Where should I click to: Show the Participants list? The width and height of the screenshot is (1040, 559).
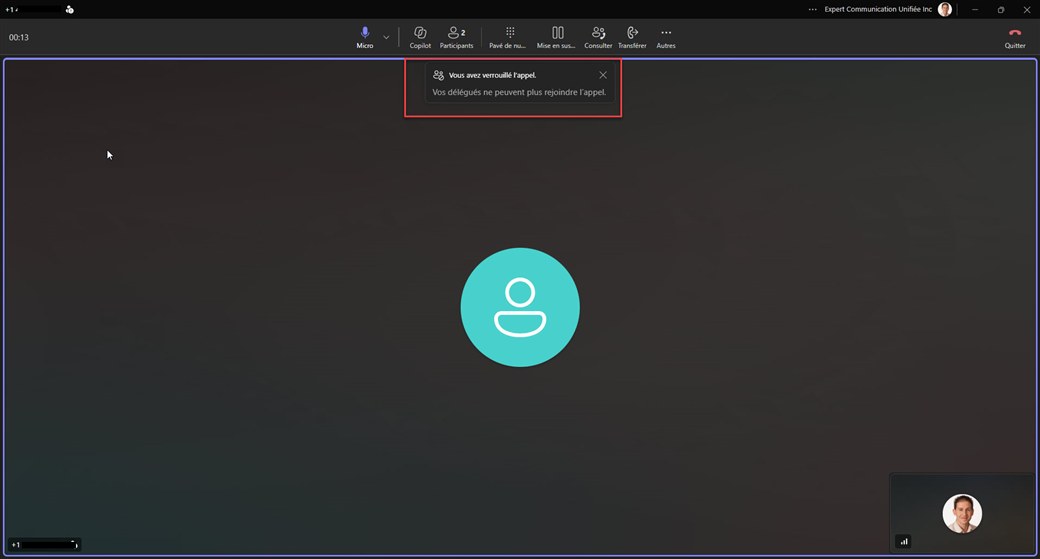point(456,37)
